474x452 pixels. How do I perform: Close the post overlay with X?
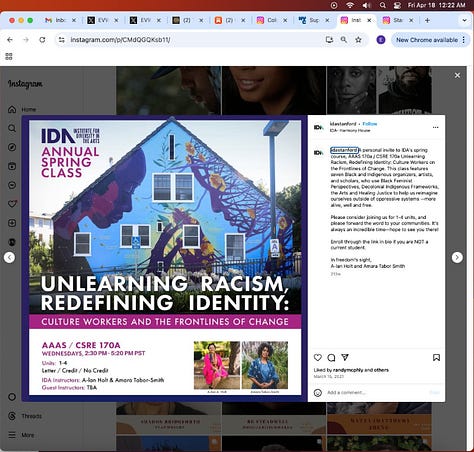pyautogui.click(x=457, y=76)
